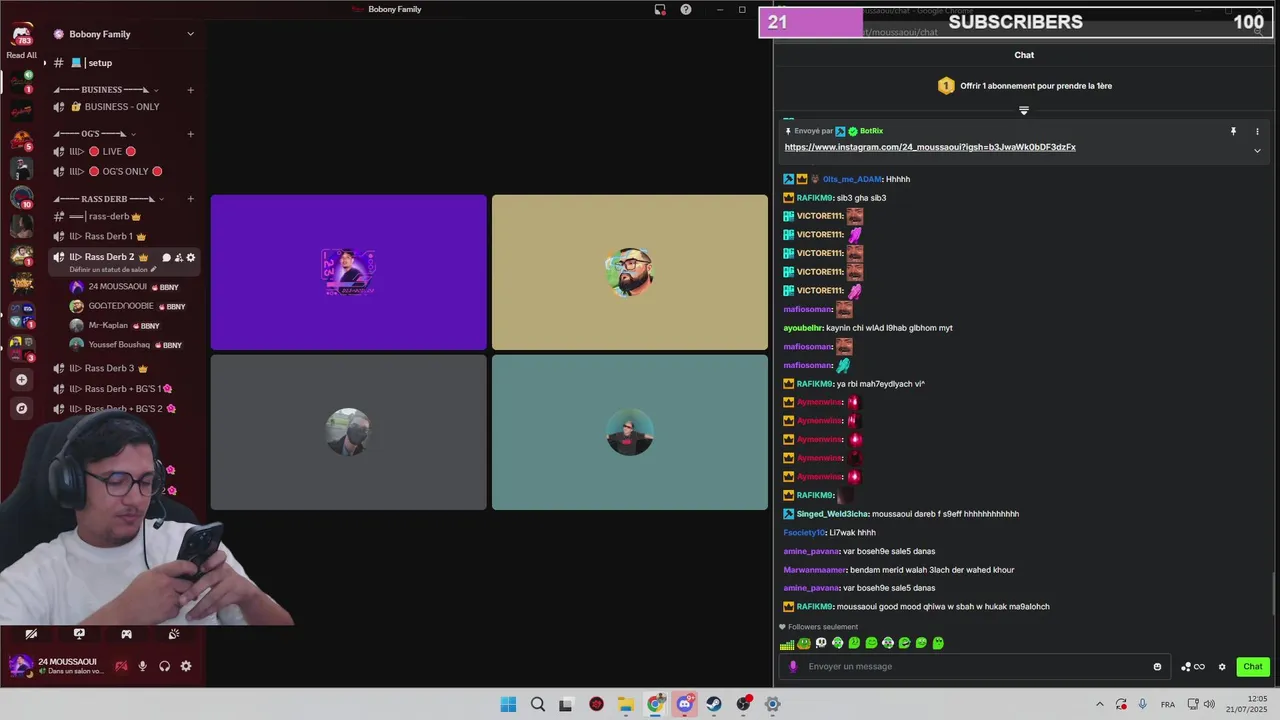1280x720 pixels.
Task: Open the system tray overflow chevron
Action: point(1100,704)
